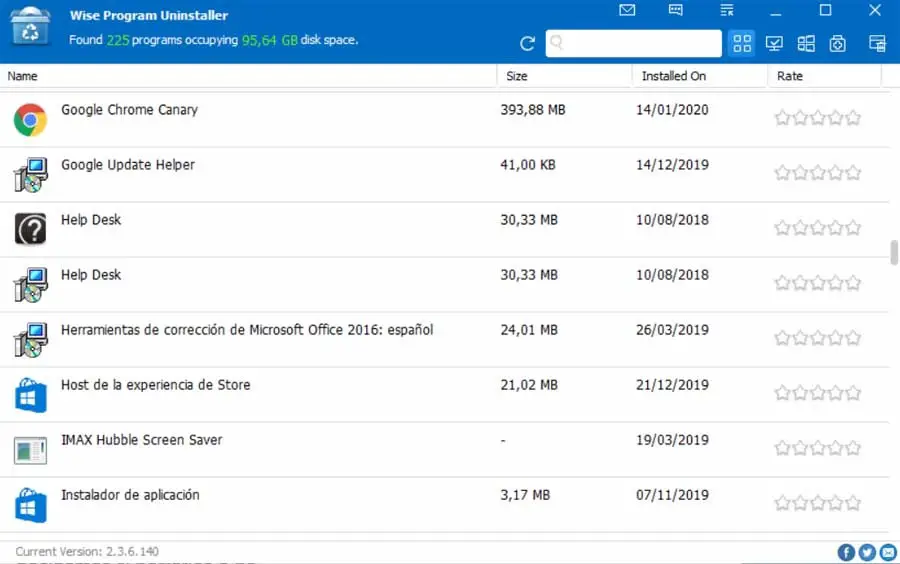Click the 21,02 MB size value
The height and width of the screenshot is (564, 900).
coord(529,386)
